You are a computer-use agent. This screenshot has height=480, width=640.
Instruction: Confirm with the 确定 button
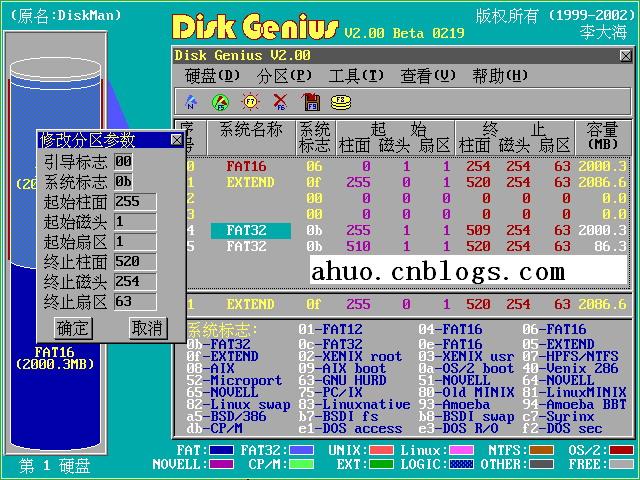click(x=73, y=328)
